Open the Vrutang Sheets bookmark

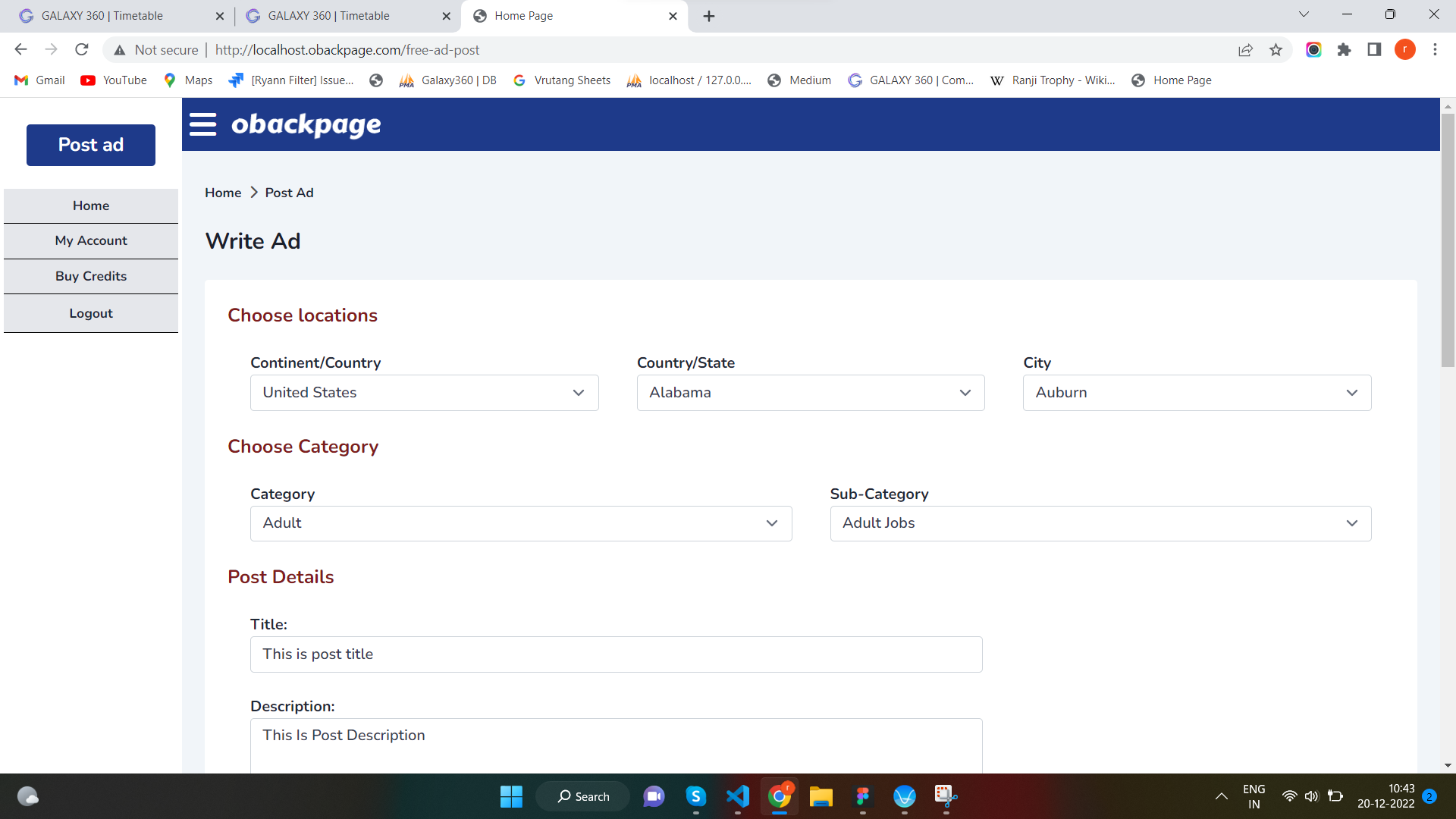click(x=562, y=80)
